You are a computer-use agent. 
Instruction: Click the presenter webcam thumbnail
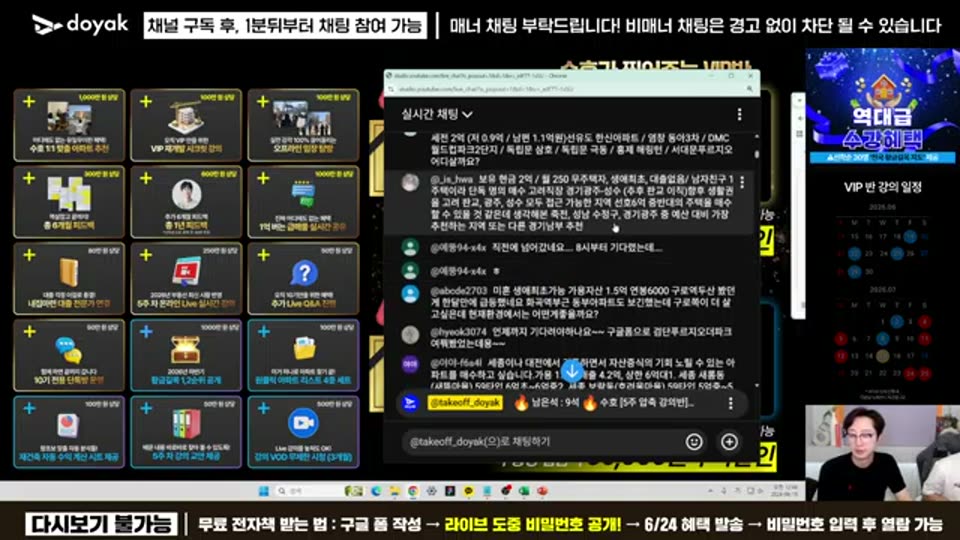point(882,453)
